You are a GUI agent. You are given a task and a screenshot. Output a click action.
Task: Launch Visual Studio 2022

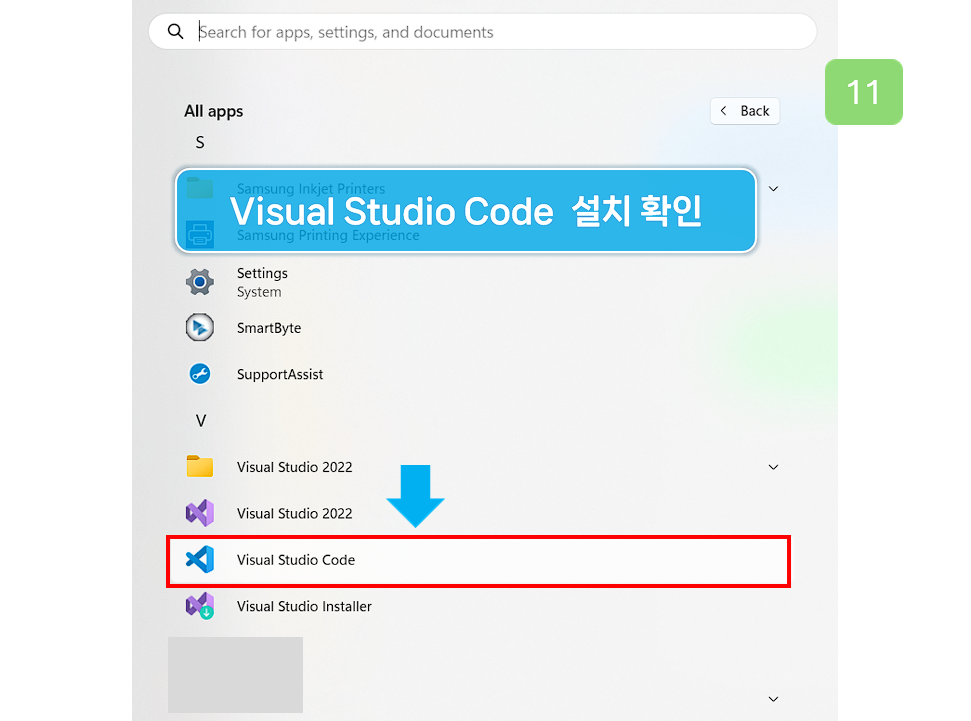pos(292,513)
